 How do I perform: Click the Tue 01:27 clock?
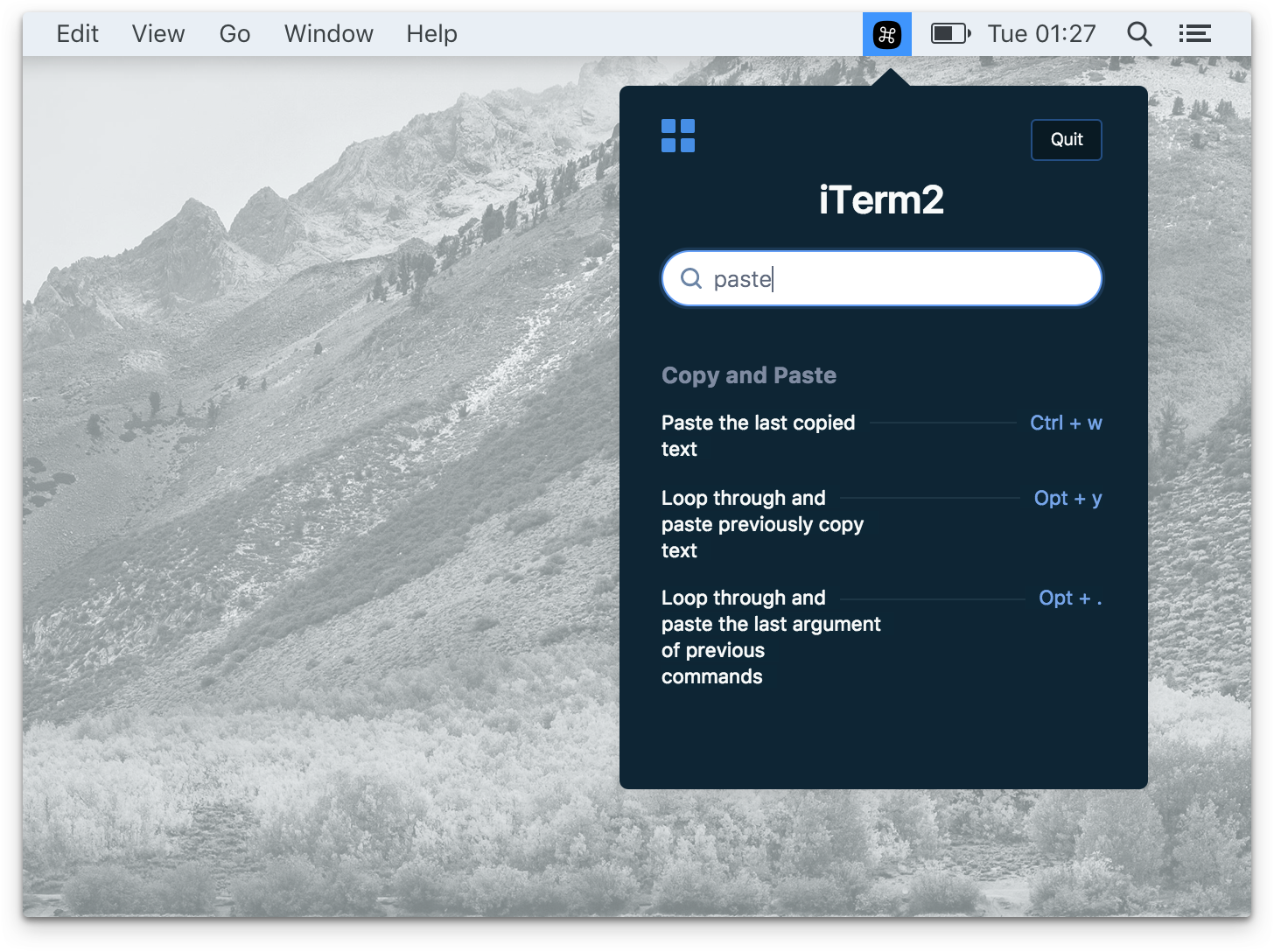coord(1041,34)
